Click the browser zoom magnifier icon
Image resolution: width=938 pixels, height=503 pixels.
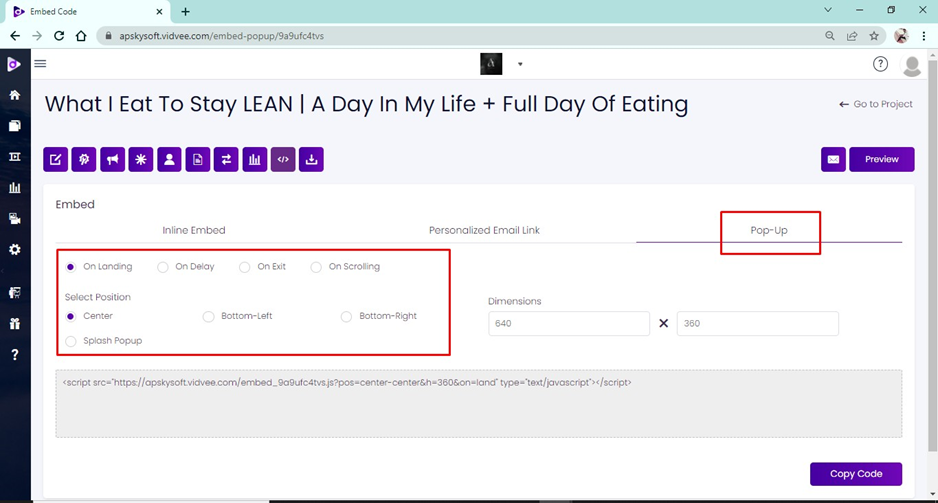tap(830, 36)
